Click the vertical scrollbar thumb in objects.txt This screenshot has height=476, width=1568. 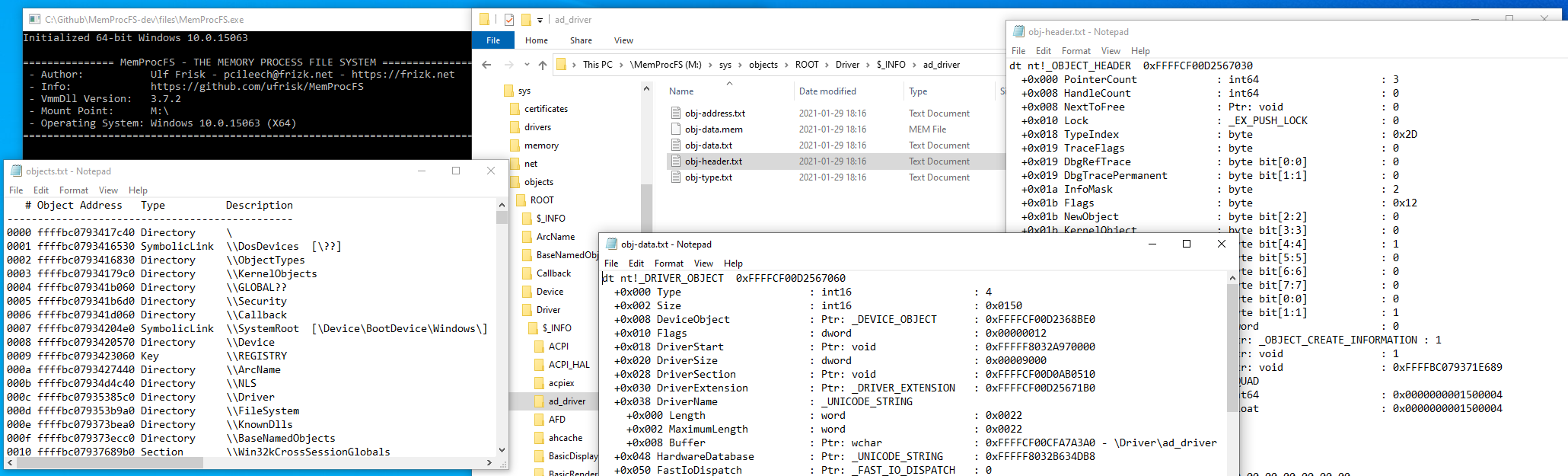(x=502, y=217)
